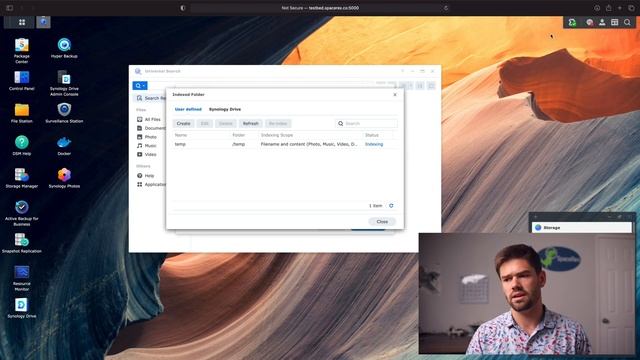Viewport: 640px width, 360px height.
Task: Open the browser share icon
Action: pyautogui.click(x=609, y=8)
